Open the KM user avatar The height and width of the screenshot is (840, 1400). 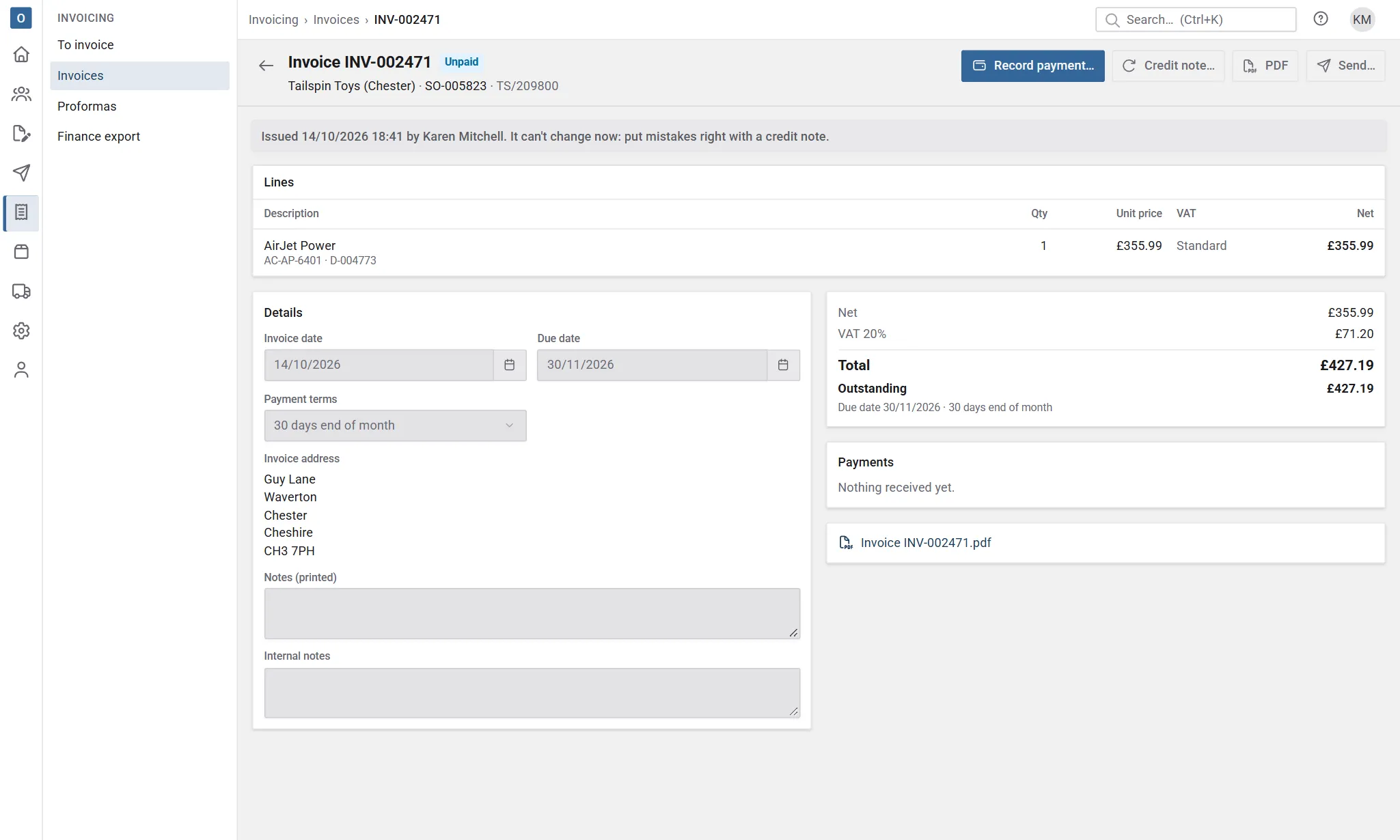(x=1362, y=19)
